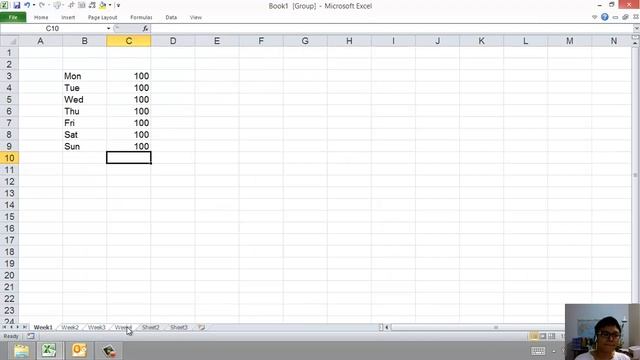Click the Insert Worksheet tab icon
The image size is (640, 360).
pyautogui.click(x=202, y=327)
